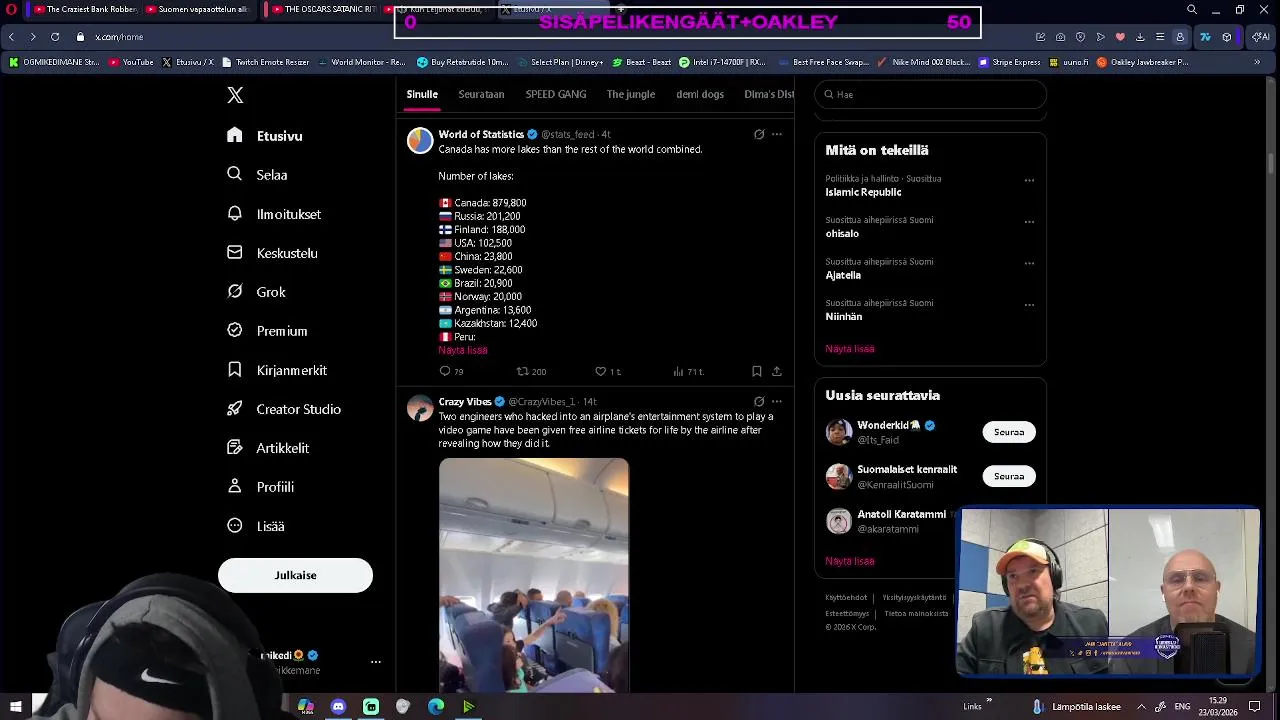This screenshot has width=1280, height=720.
Task: Switch to The jungle tab
Action: [x=631, y=94]
